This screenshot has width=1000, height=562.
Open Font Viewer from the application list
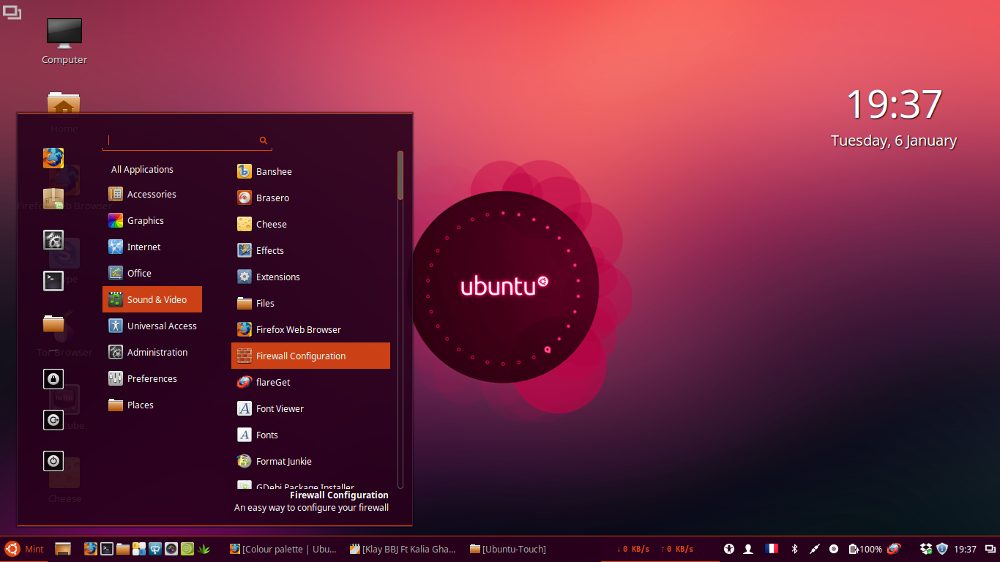coord(311,409)
